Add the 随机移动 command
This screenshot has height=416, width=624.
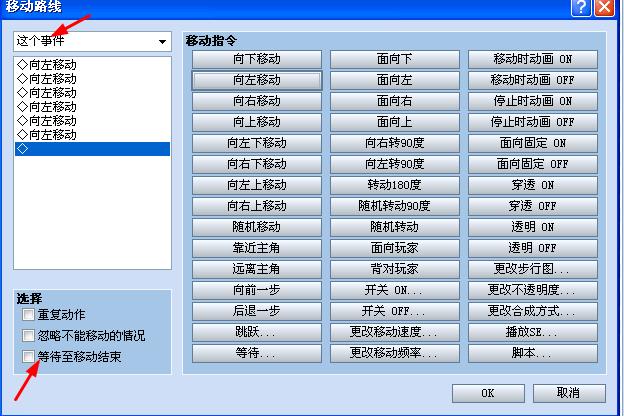pyautogui.click(x=257, y=227)
